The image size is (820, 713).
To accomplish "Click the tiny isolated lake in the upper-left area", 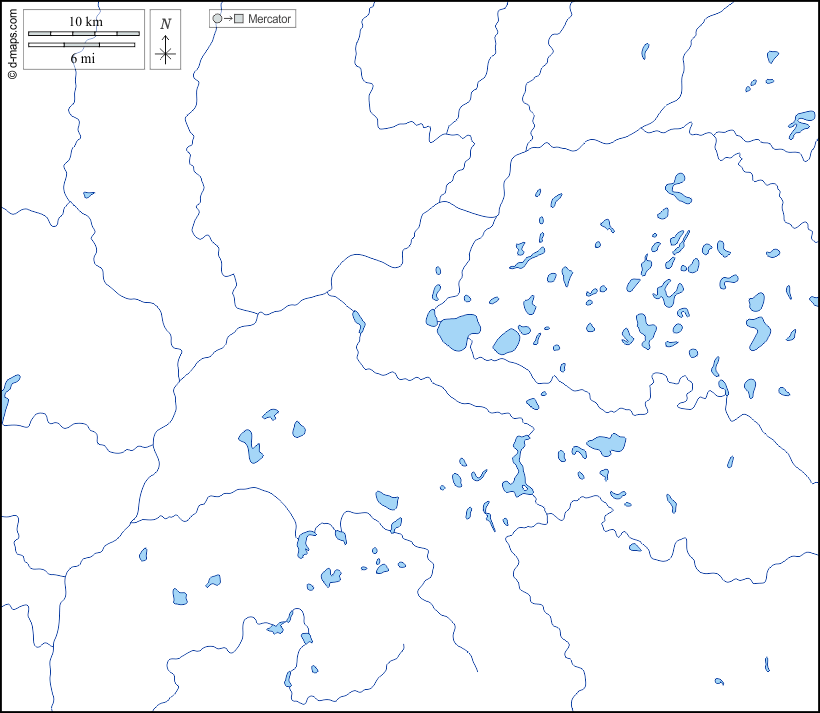I will [x=88, y=194].
